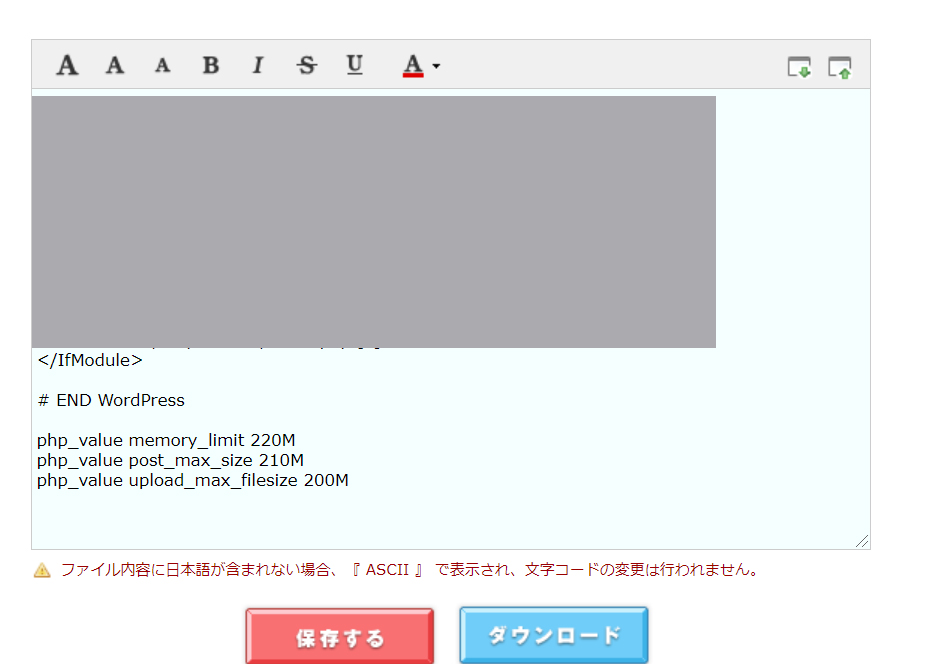Apply italic formatting to the text
927x664 pixels.
tap(257, 65)
